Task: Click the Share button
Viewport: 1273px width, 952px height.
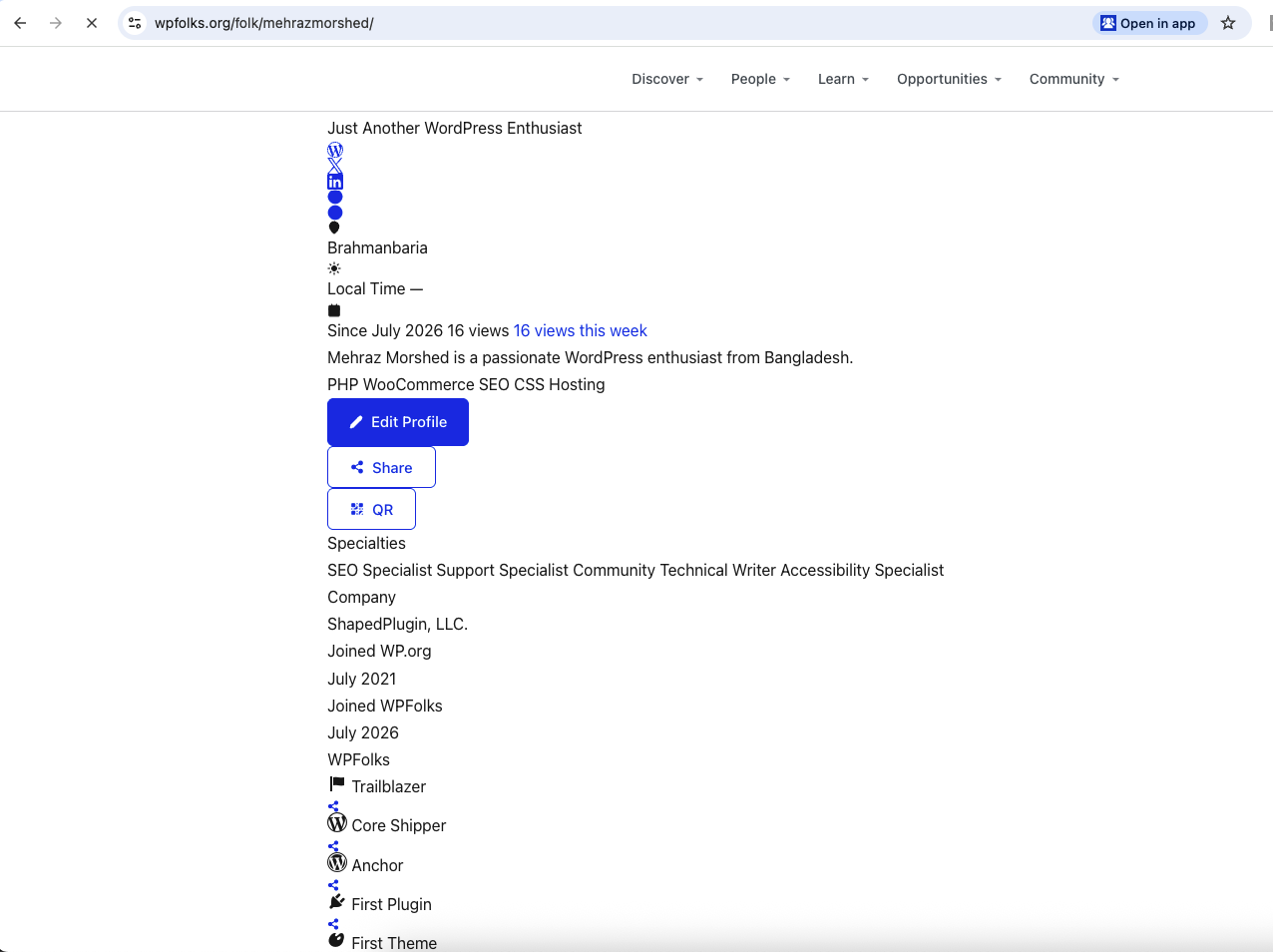Action: pos(381,467)
